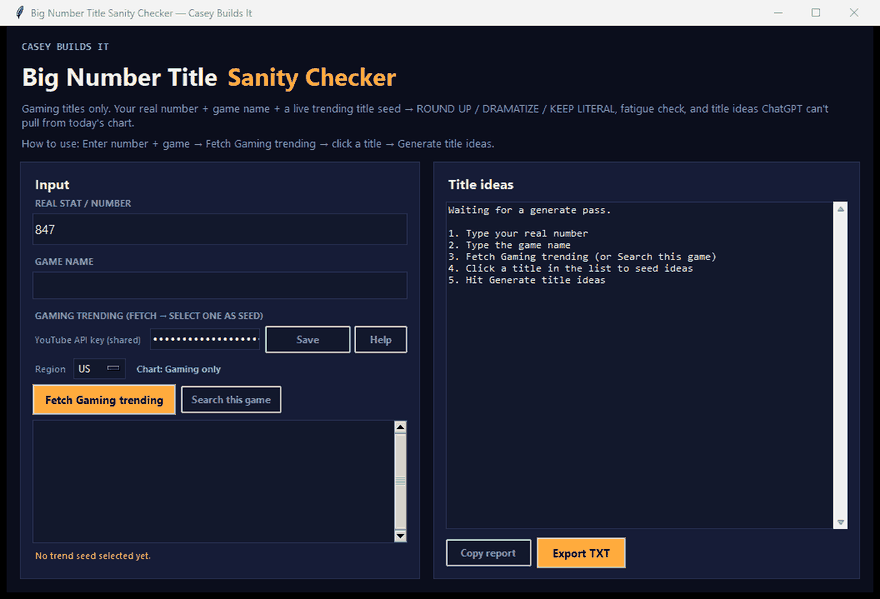Image resolution: width=880 pixels, height=599 pixels.
Task: Click the line '3. Fetch Gaming trending (or Search this game)'
Action: 582,257
